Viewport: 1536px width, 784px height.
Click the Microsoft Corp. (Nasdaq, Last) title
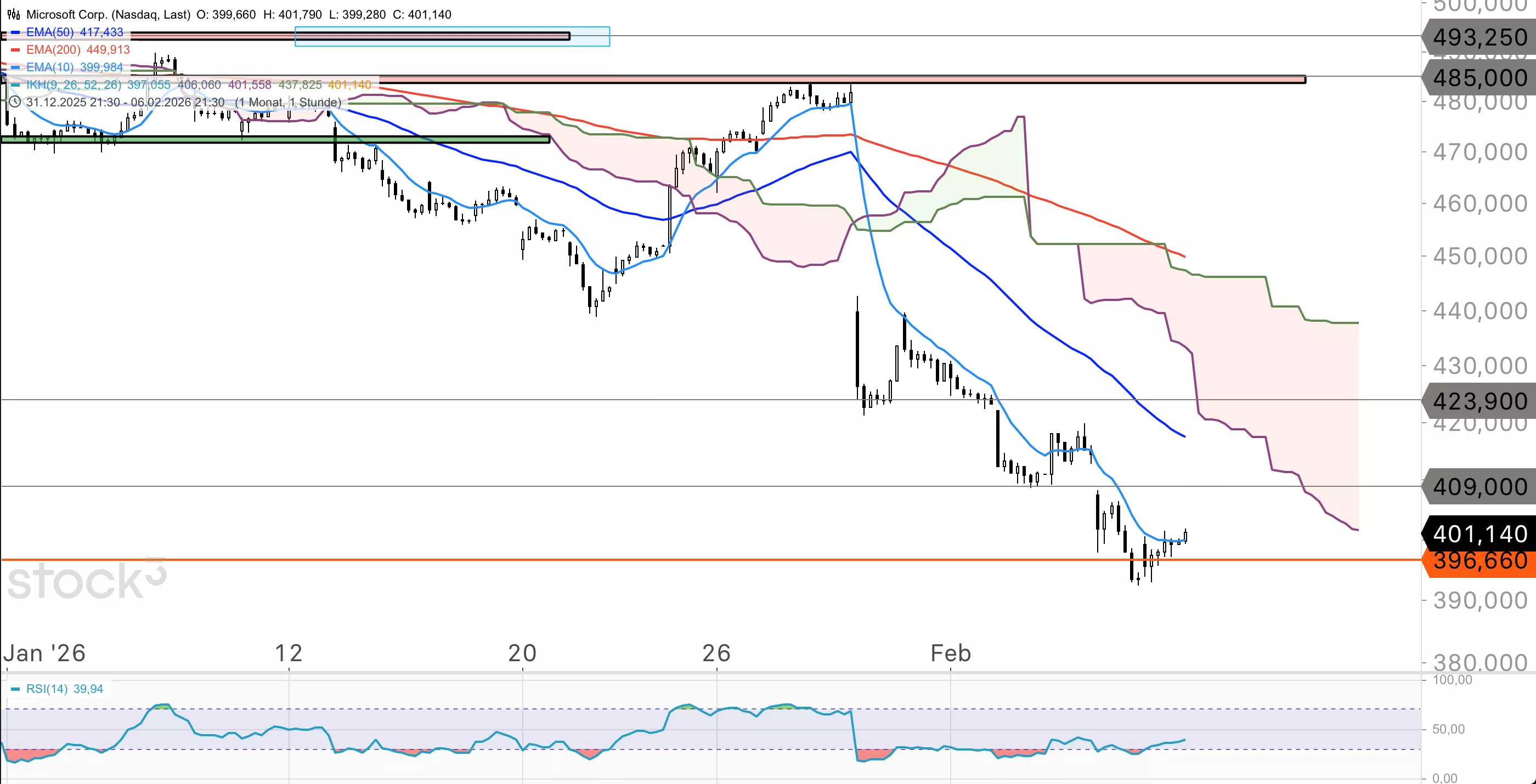(x=108, y=14)
